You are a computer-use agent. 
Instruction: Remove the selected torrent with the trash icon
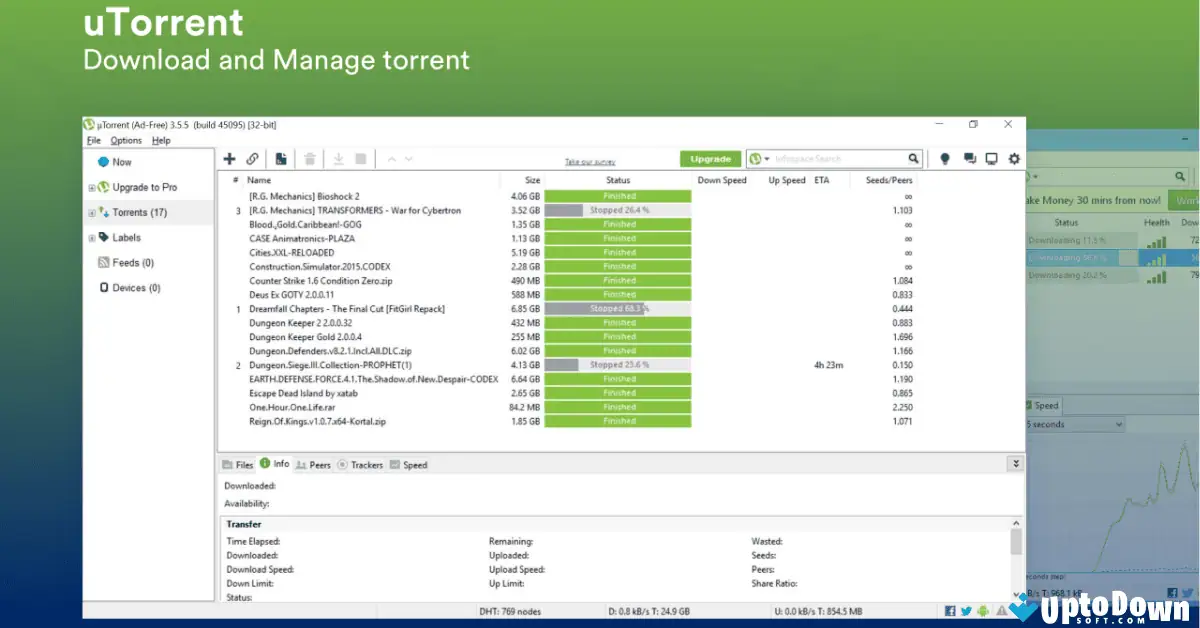(309, 159)
